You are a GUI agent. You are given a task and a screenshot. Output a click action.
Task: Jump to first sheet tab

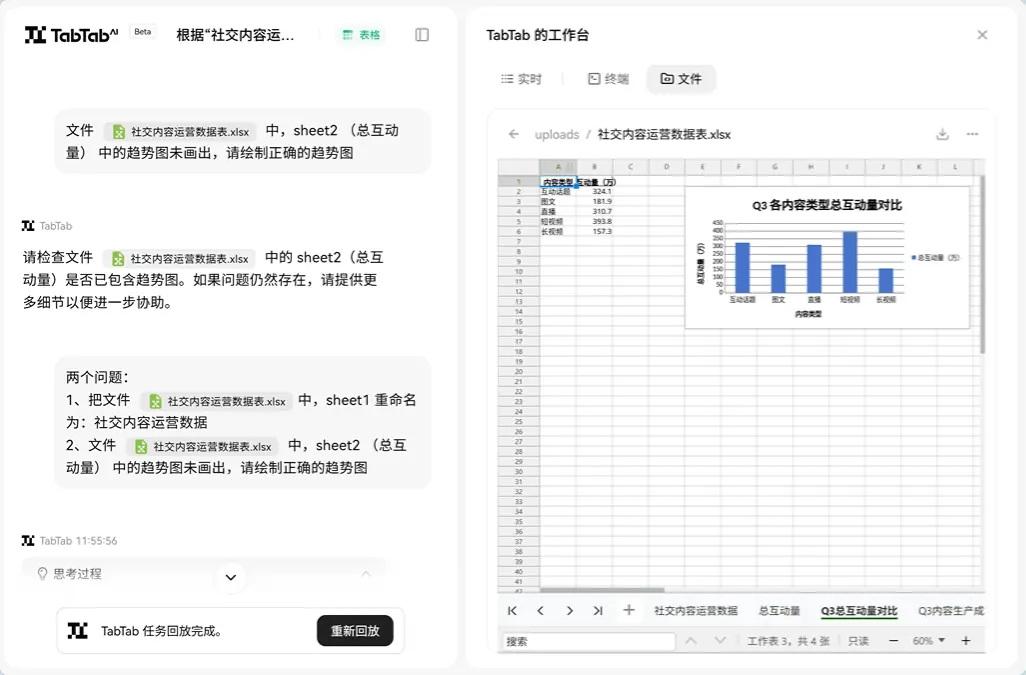(x=512, y=610)
